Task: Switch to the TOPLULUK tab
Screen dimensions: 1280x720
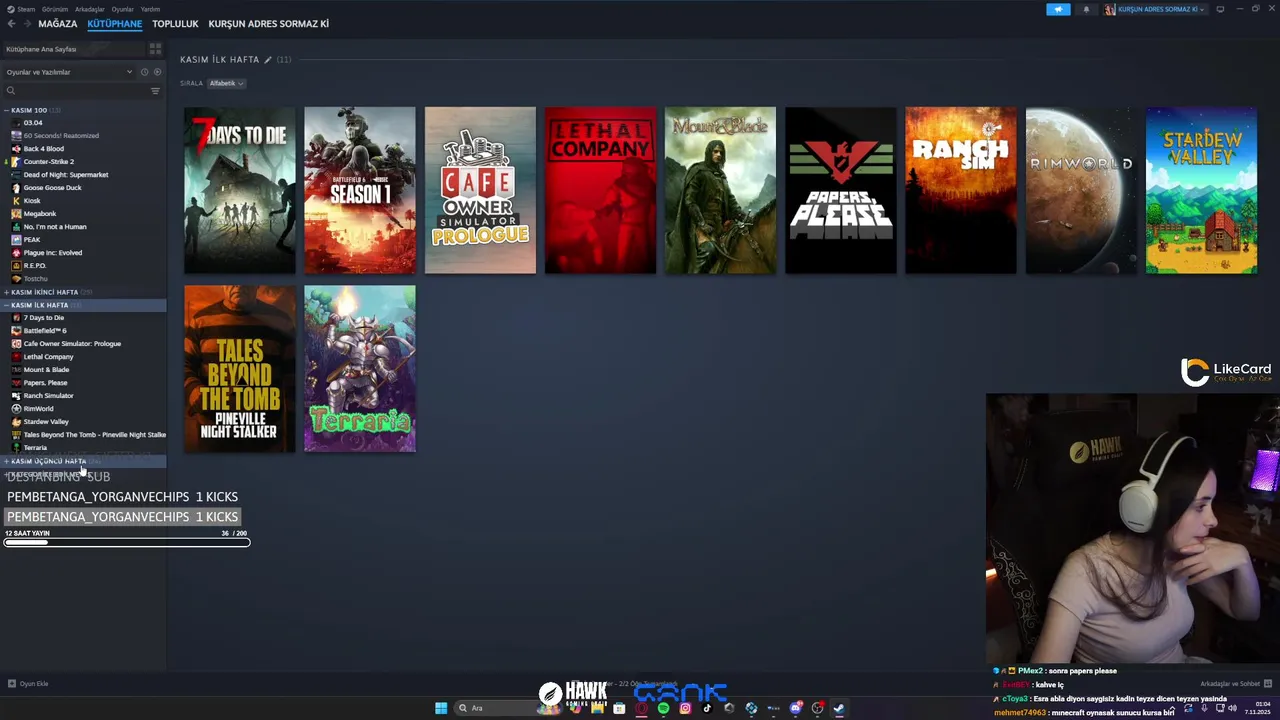Action: click(x=175, y=24)
